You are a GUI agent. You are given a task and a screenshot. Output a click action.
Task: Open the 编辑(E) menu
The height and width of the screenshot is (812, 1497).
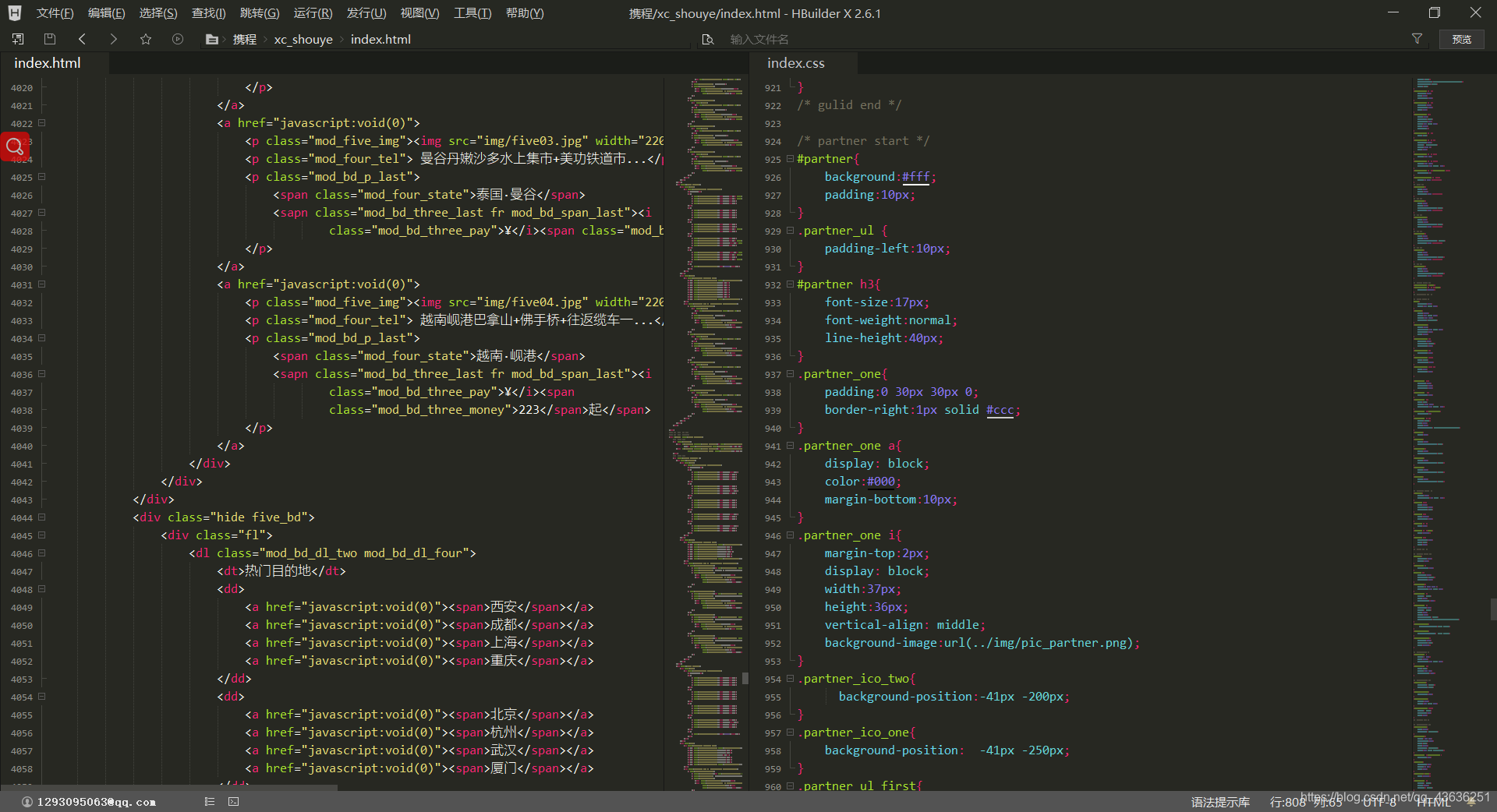pyautogui.click(x=106, y=13)
